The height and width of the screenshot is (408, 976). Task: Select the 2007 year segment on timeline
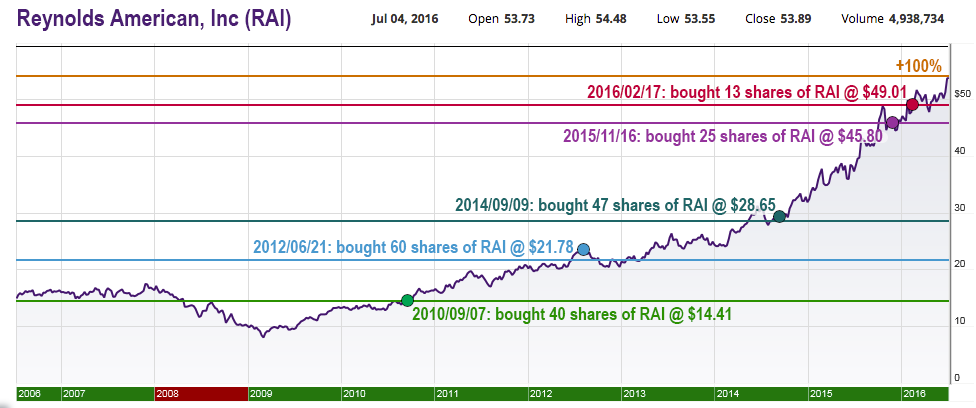coord(108,394)
